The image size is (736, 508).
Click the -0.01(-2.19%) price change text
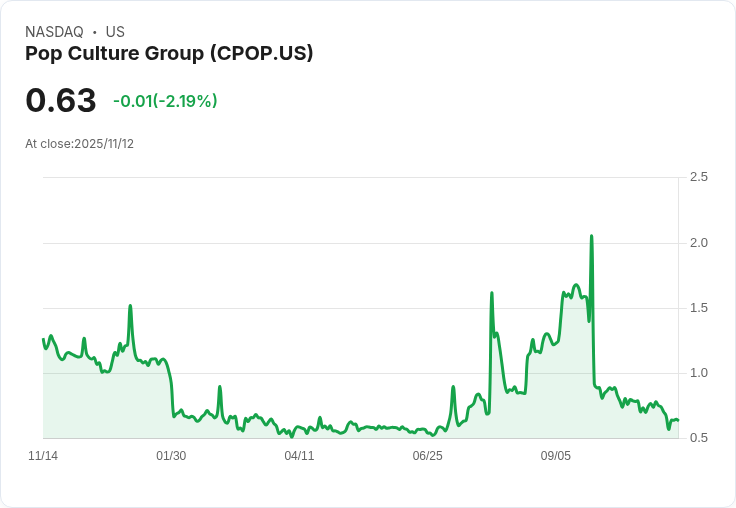pyautogui.click(x=165, y=101)
